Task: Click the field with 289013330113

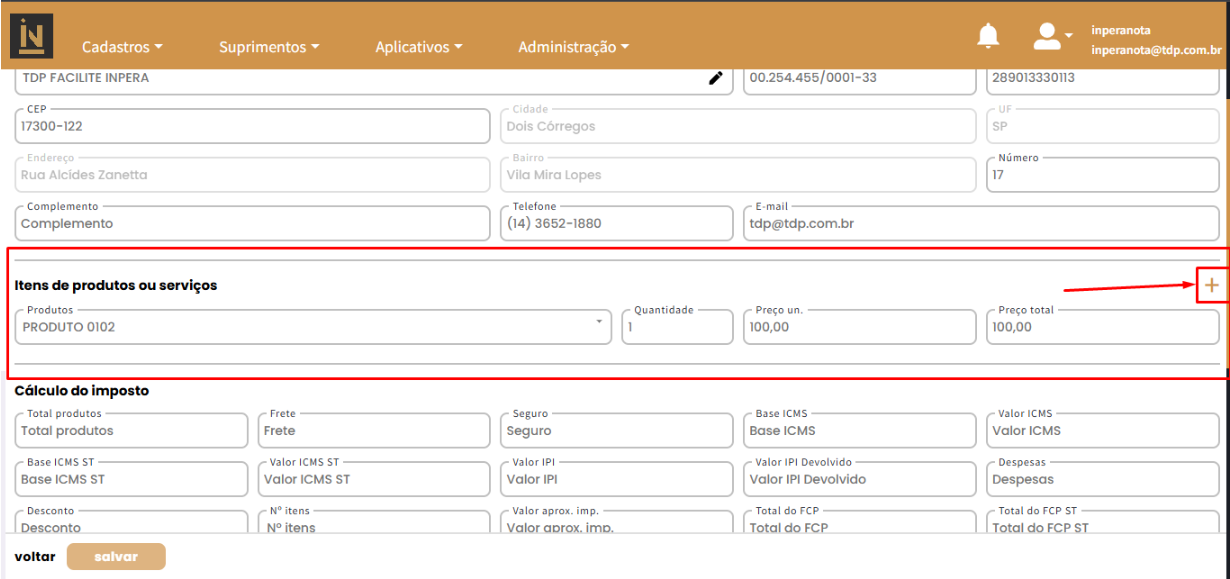Action: (x=1103, y=81)
